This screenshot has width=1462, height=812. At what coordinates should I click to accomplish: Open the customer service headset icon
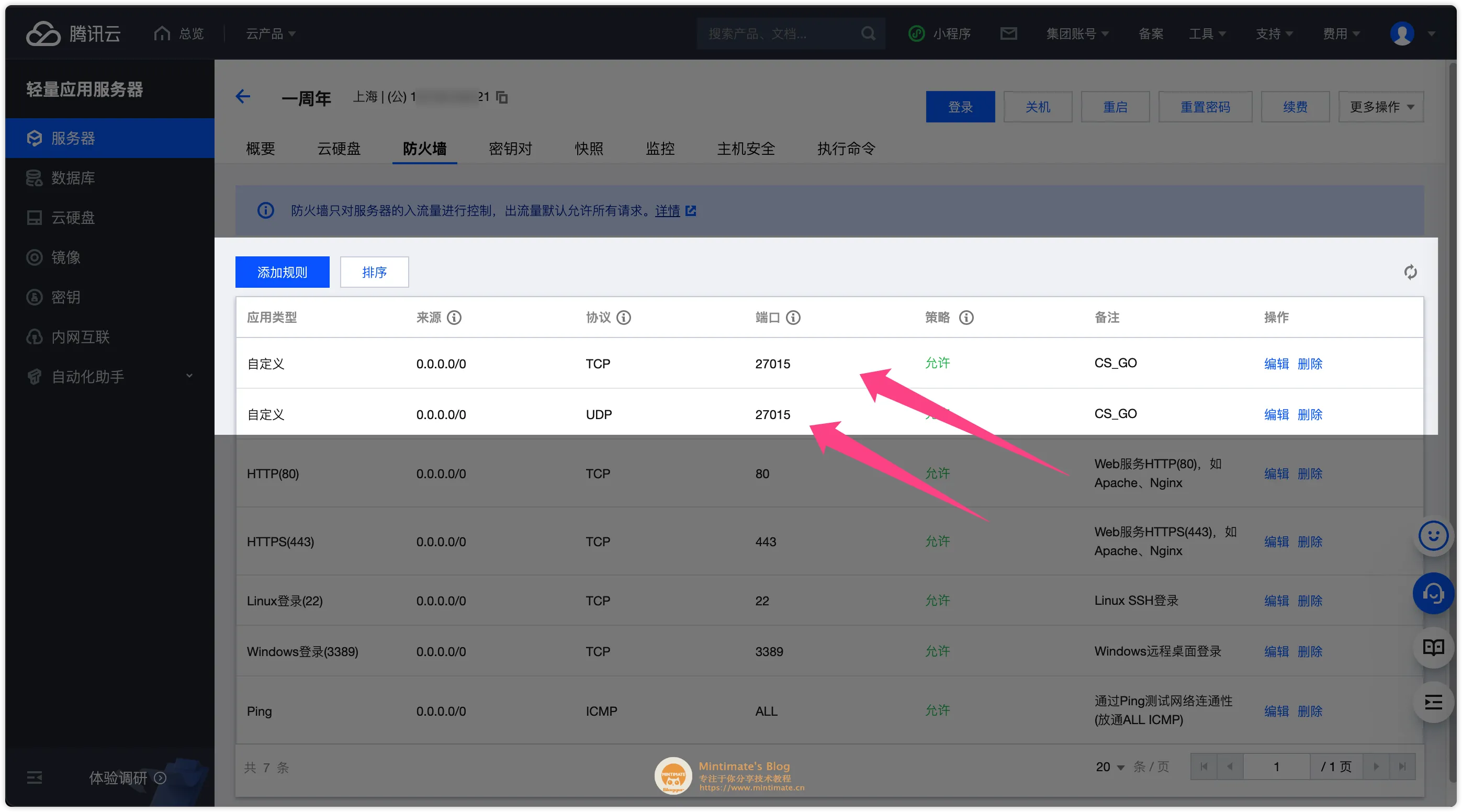click(1433, 593)
